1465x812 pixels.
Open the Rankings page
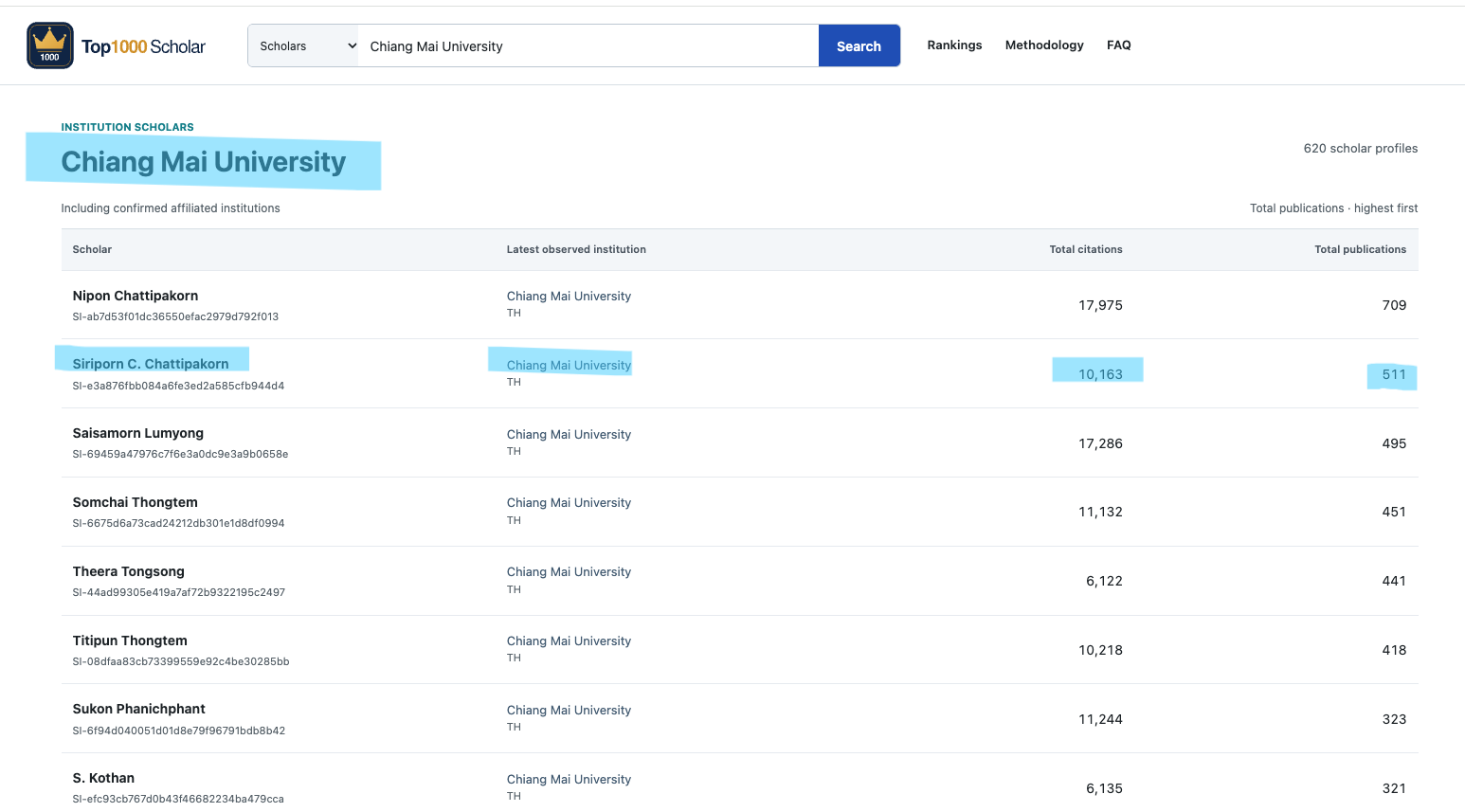click(954, 45)
